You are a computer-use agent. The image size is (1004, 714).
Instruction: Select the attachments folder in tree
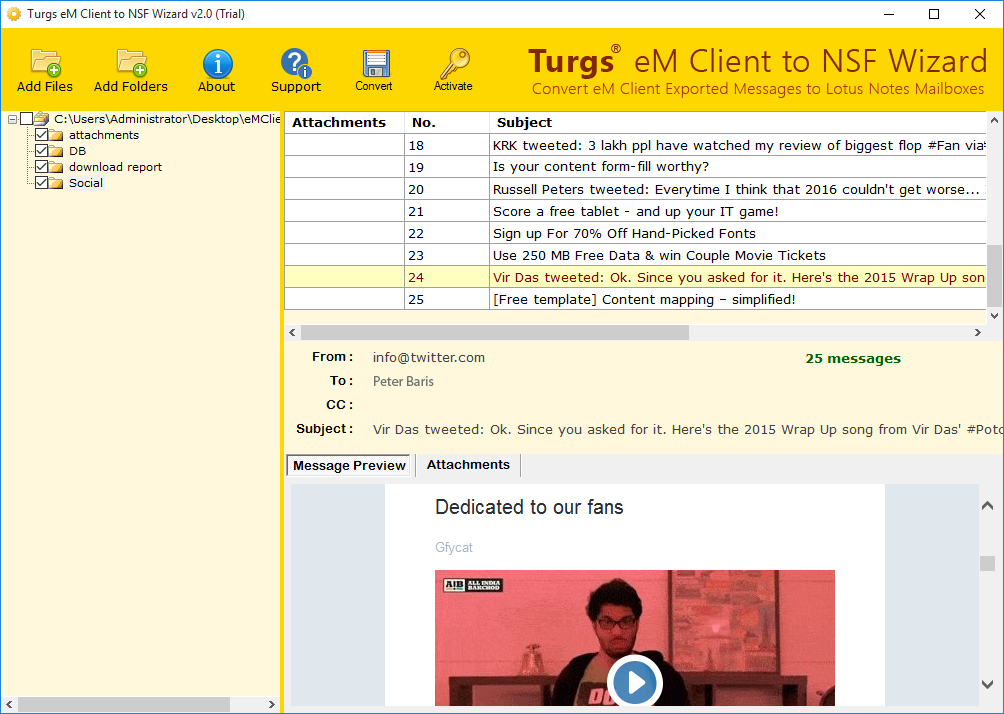pyautogui.click(x=104, y=135)
